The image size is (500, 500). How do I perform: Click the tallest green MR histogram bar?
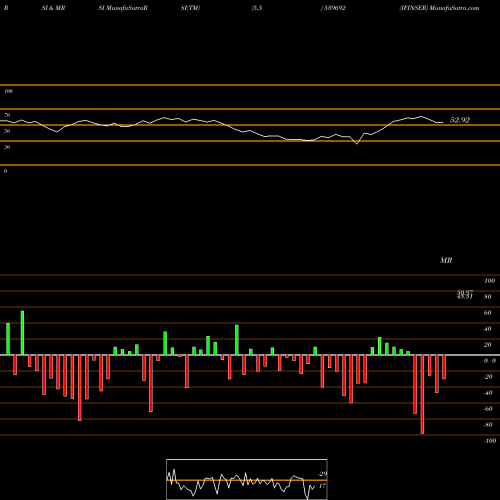click(x=22, y=333)
